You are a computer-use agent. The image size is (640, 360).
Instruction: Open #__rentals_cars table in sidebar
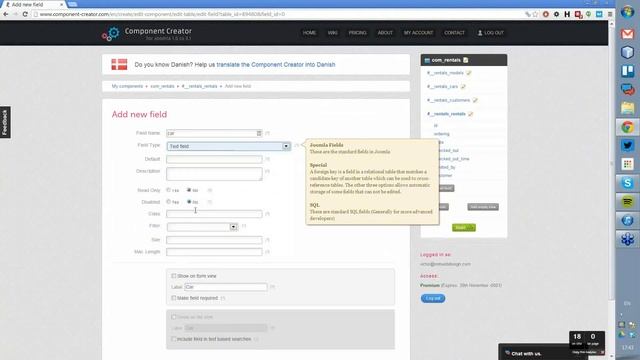point(442,87)
